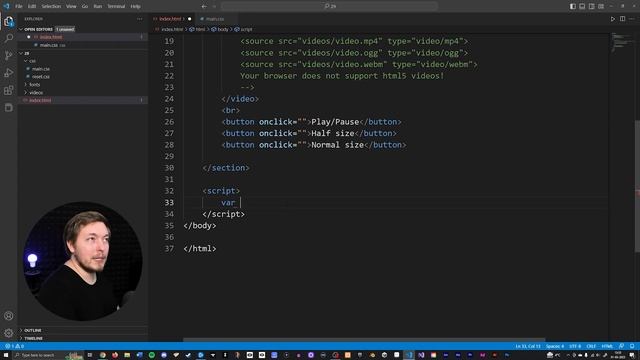Change encoding via UTF-8 status item
Screen dimensions: 640x360
coord(575,346)
